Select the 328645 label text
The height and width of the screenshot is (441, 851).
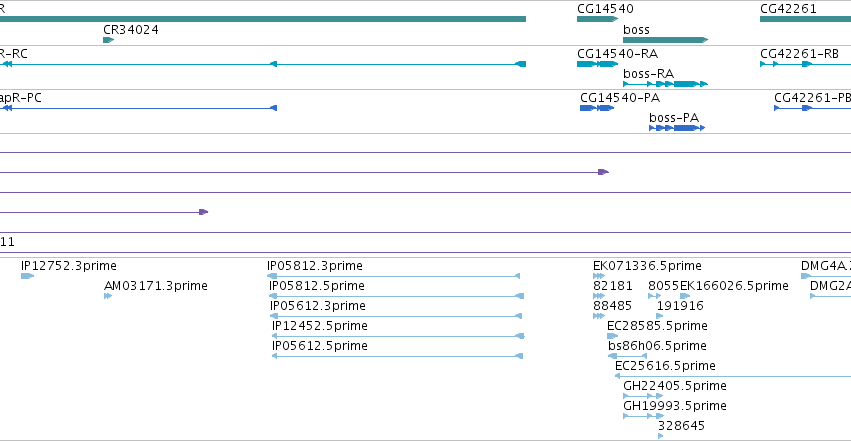[x=681, y=426]
